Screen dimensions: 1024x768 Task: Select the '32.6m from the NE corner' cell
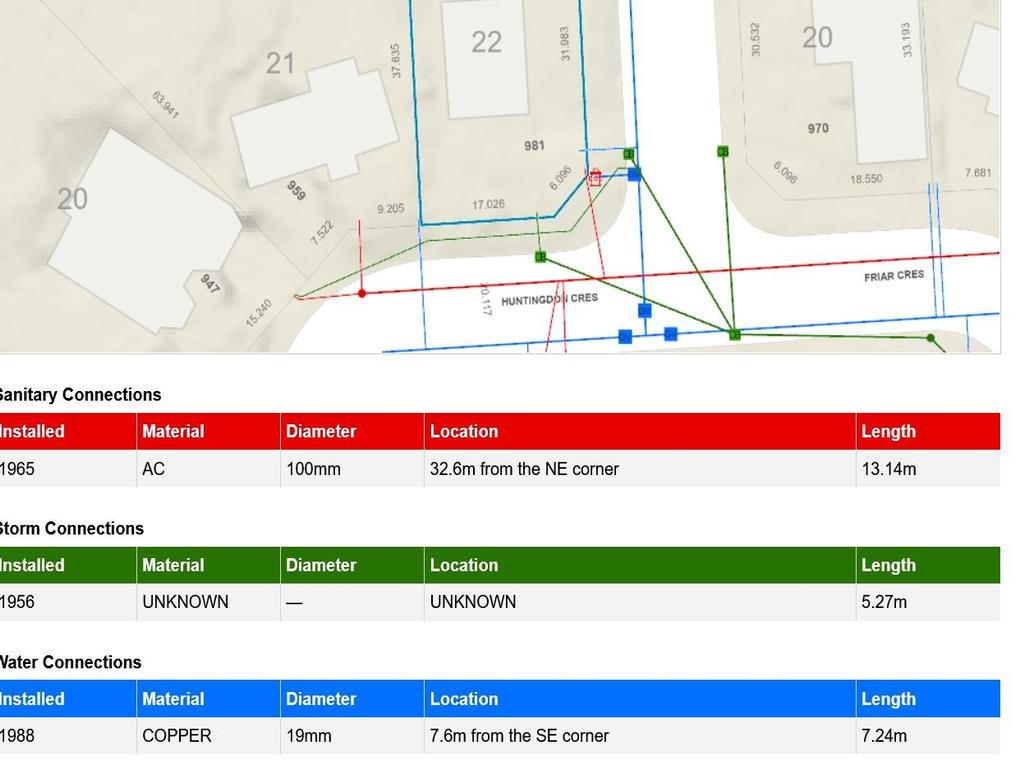pyautogui.click(x=524, y=469)
